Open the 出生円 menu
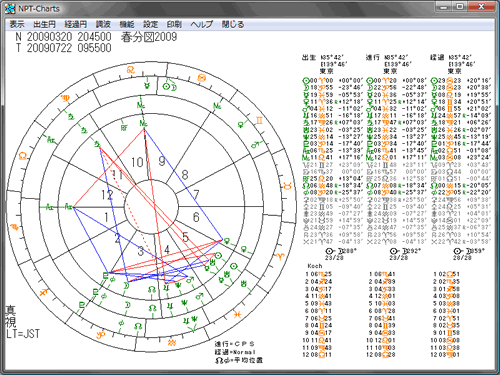This screenshot has width=500, height=375. coord(44,24)
